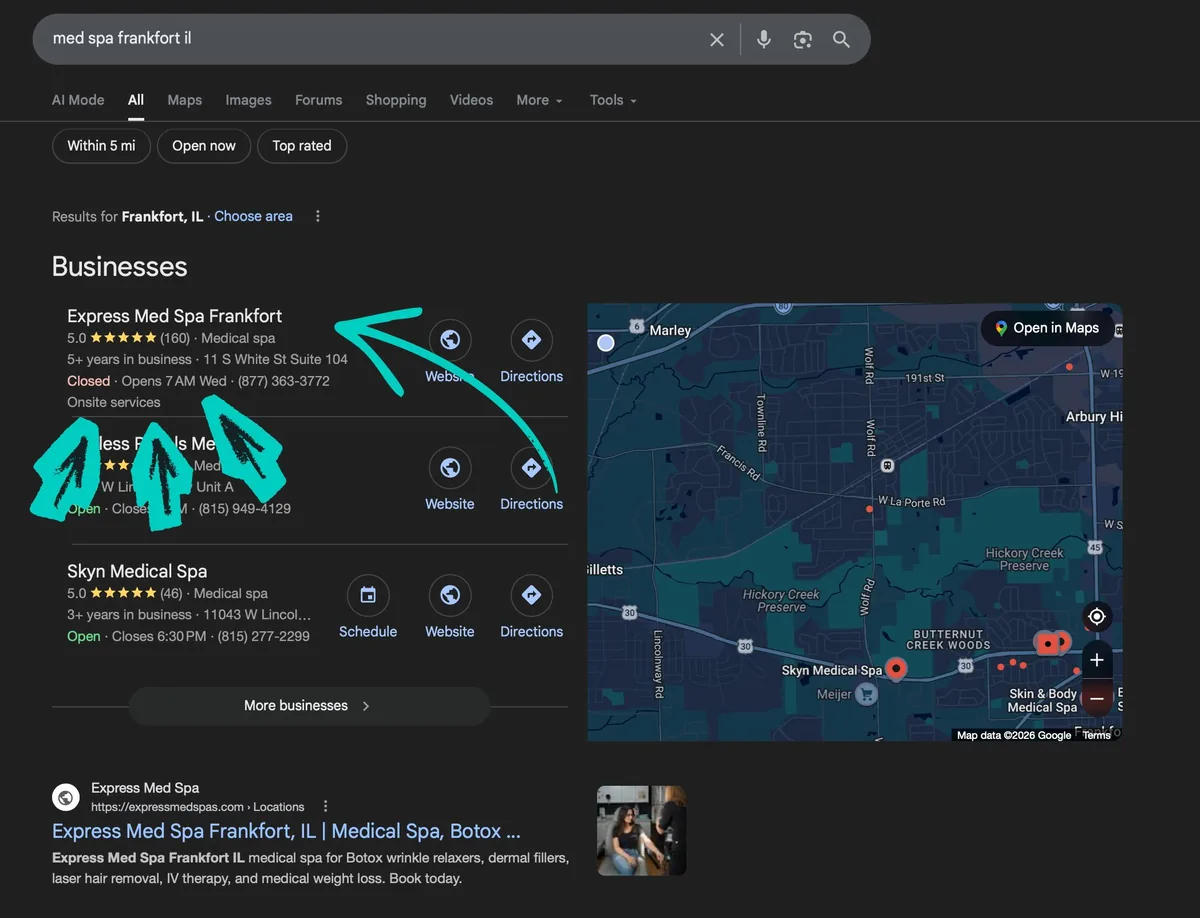Expand the More dropdown
1200x918 pixels.
pyautogui.click(x=540, y=100)
